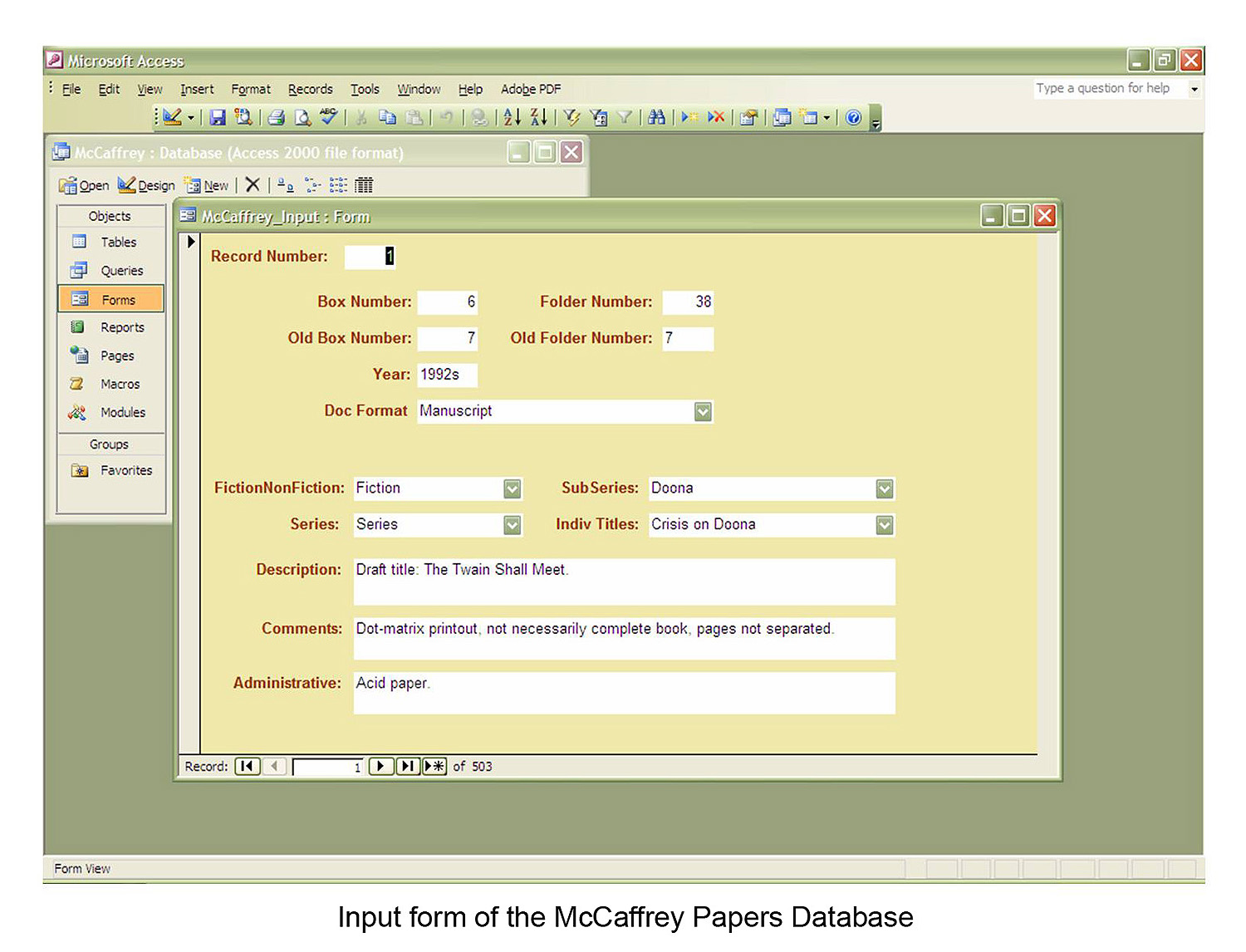The width and height of the screenshot is (1246, 952).
Task: Open the Edit menu
Action: tap(109, 89)
